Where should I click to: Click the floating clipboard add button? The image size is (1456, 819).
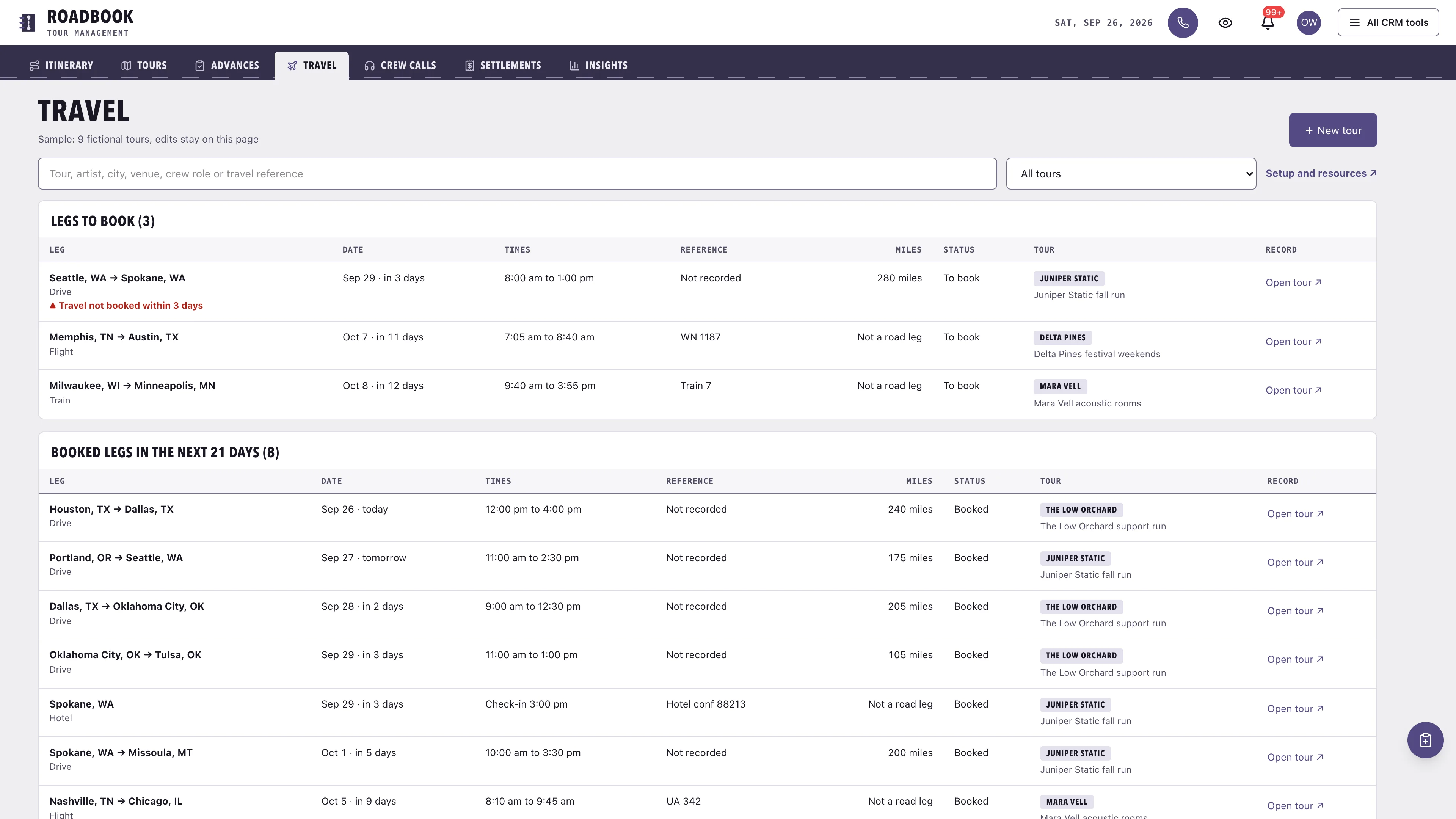(x=1425, y=740)
